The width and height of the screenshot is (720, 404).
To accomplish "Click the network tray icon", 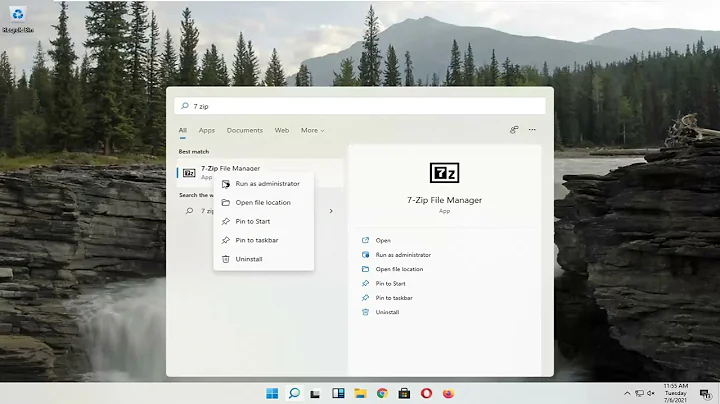I will pos(639,393).
